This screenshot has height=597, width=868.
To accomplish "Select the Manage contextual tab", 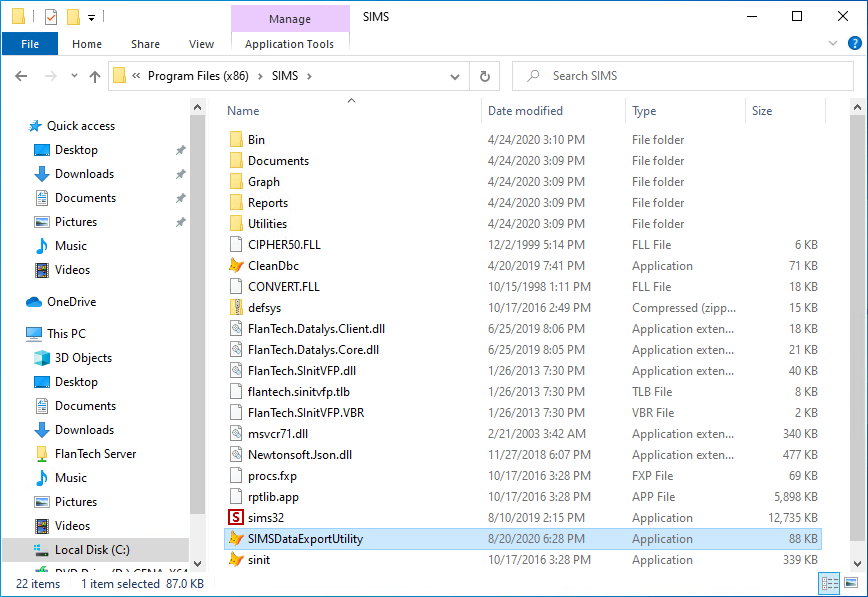I will point(290,19).
